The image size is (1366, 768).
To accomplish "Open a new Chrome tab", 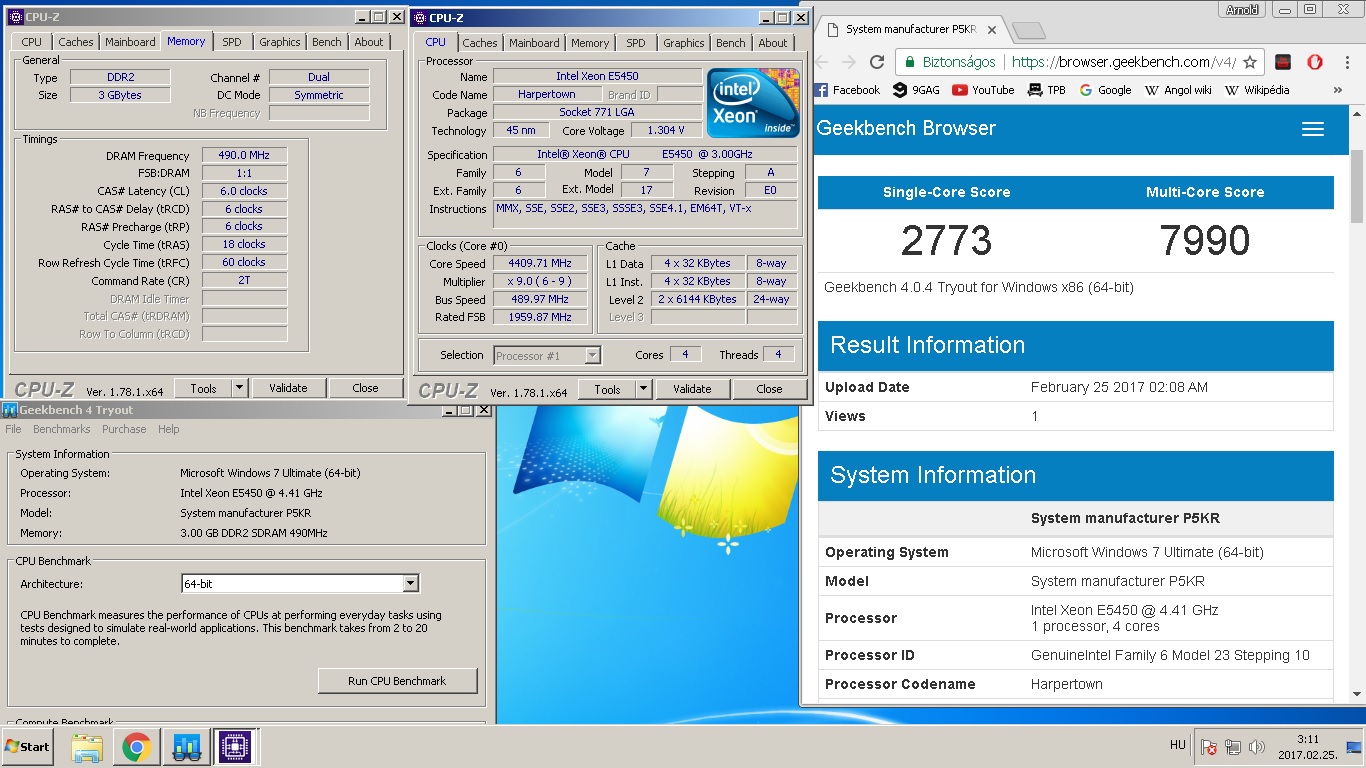I will pos(1027,30).
